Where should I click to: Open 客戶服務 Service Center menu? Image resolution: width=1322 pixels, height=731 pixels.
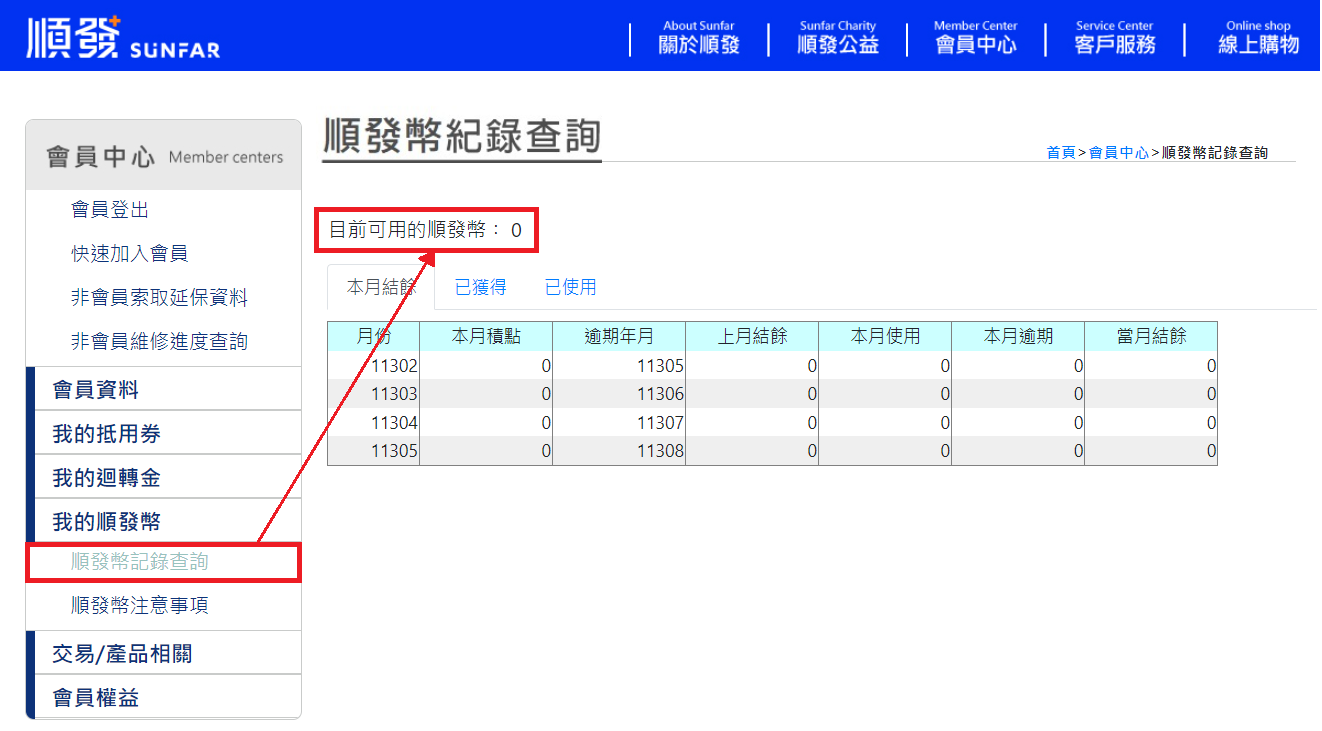1114,38
